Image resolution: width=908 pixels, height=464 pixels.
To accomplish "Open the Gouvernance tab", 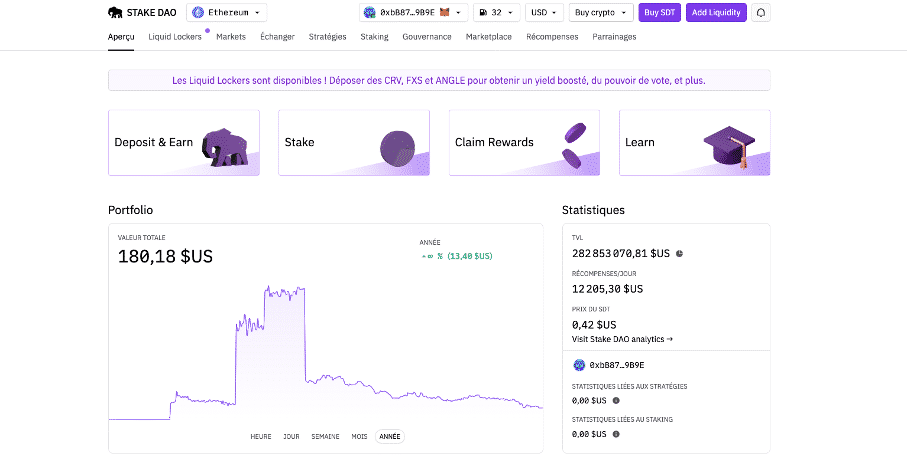I will pyautogui.click(x=427, y=37).
